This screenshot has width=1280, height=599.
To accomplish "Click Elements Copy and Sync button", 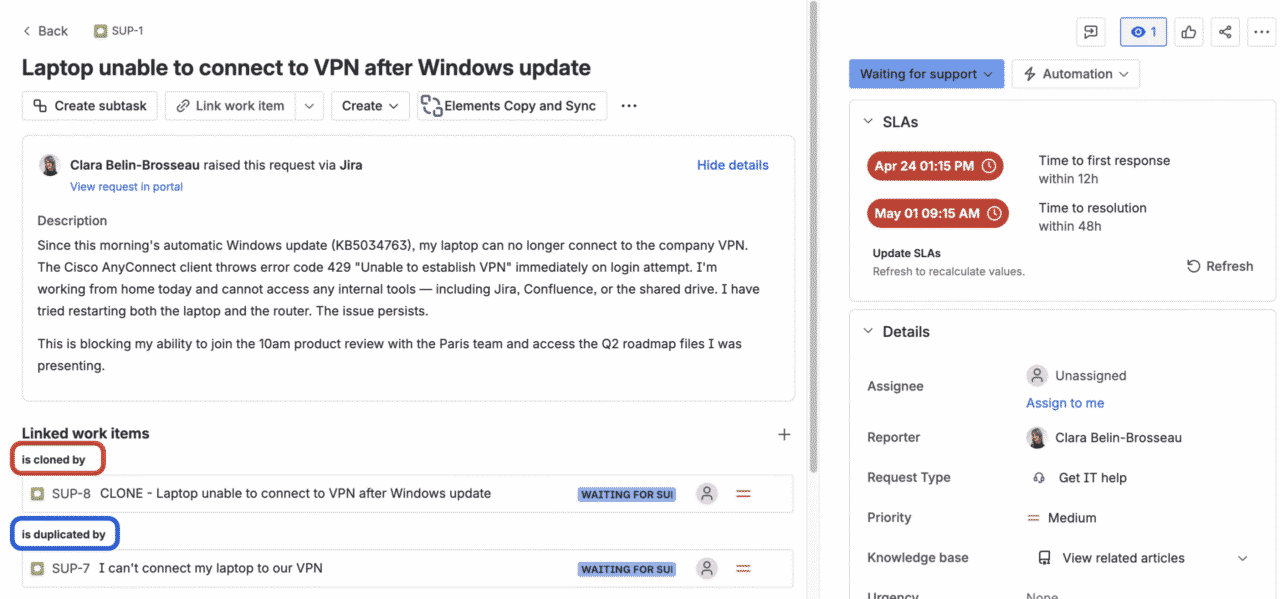I will 511,106.
